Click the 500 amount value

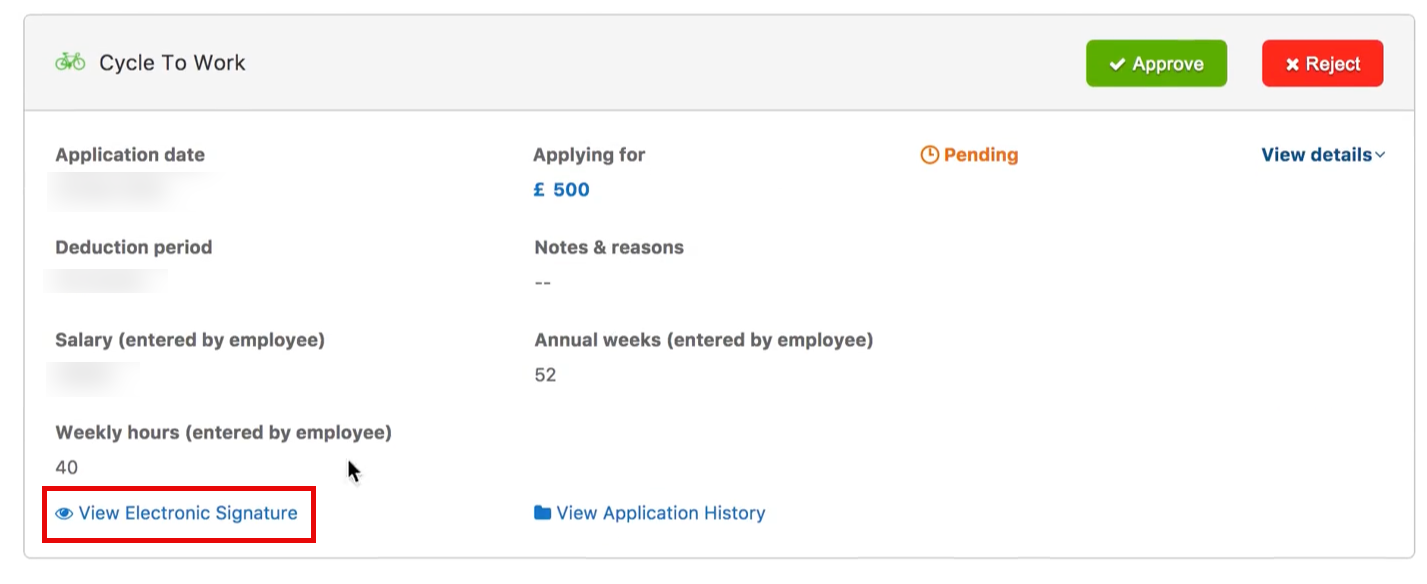(x=571, y=190)
